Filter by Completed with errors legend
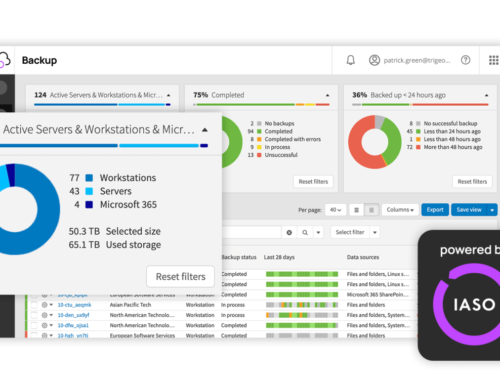The image size is (500, 383). [292, 139]
